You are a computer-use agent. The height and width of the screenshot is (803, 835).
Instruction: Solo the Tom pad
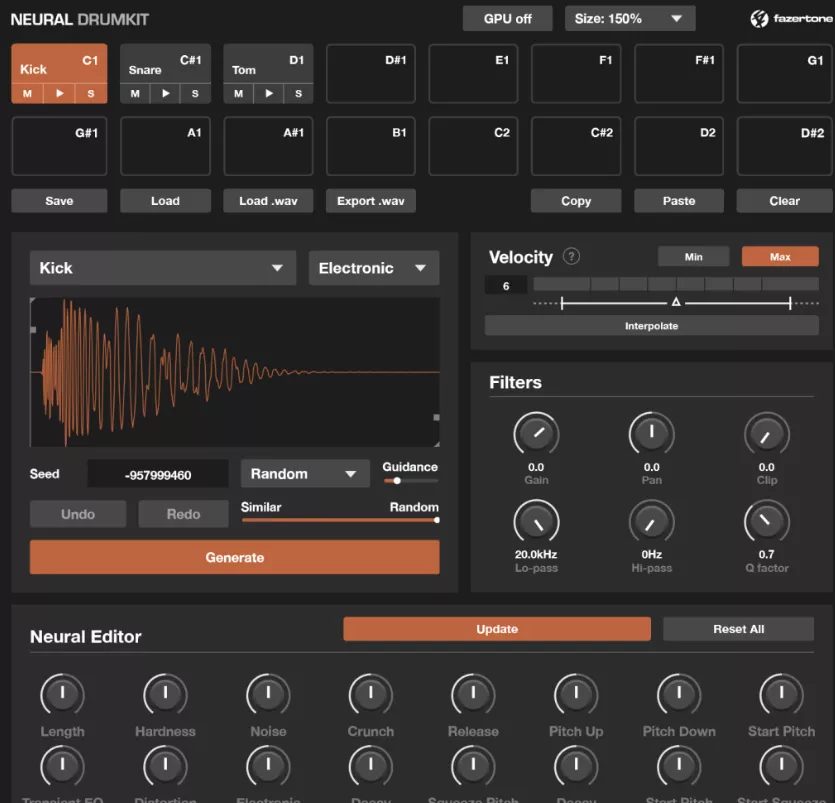tap(299, 94)
